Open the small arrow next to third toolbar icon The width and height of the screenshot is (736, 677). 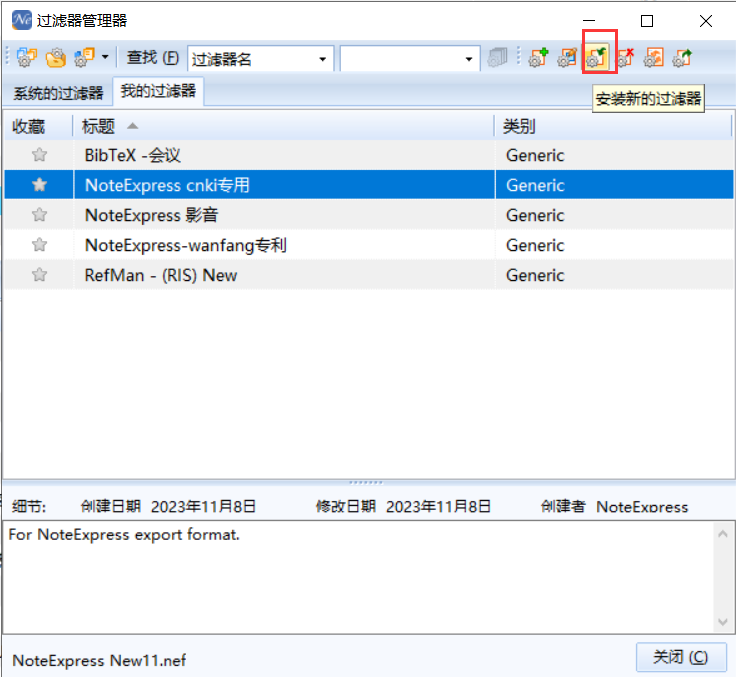point(105,57)
